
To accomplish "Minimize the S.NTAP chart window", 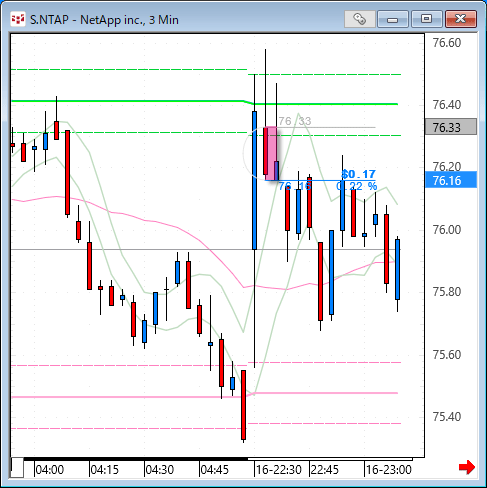I will pos(393,19).
